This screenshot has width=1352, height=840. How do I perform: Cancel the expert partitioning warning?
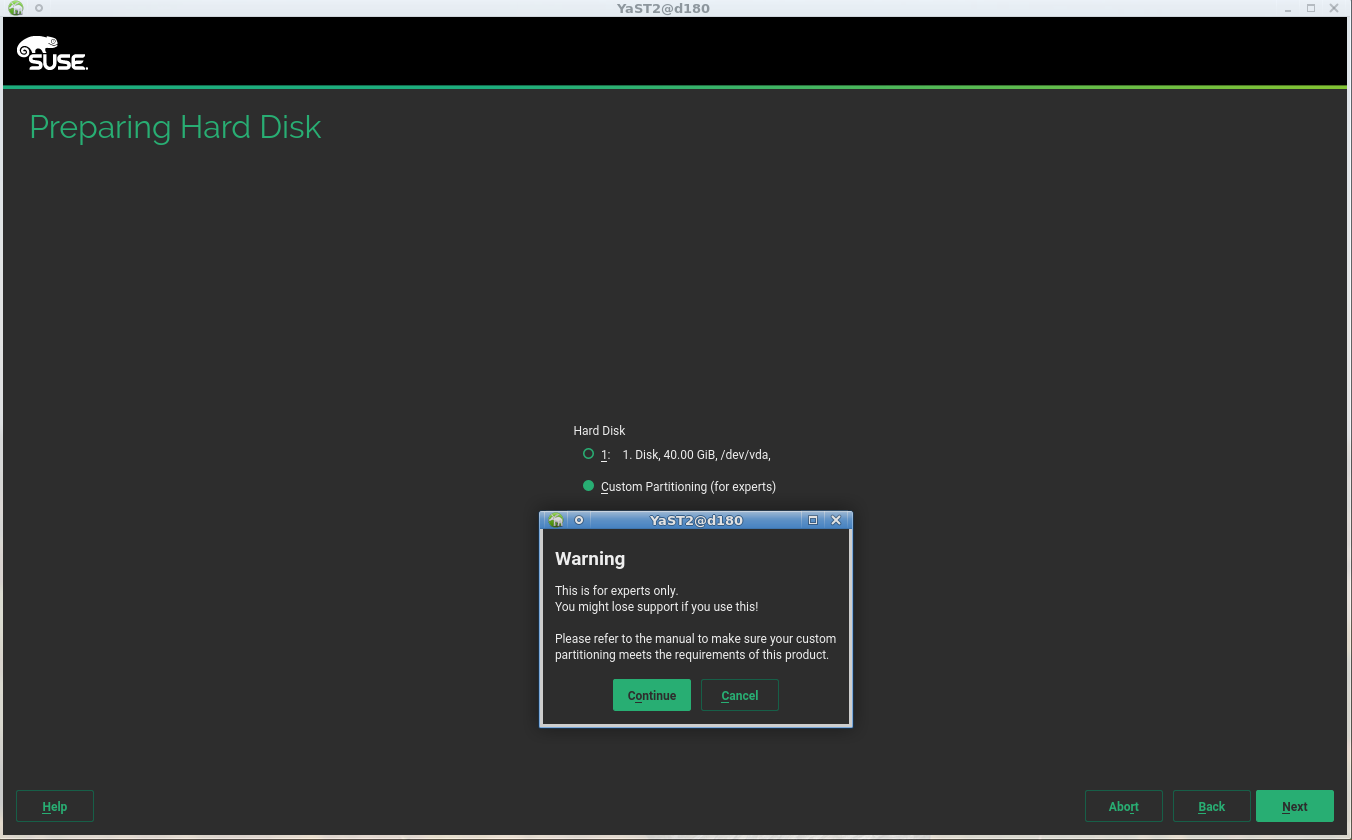pyautogui.click(x=739, y=695)
